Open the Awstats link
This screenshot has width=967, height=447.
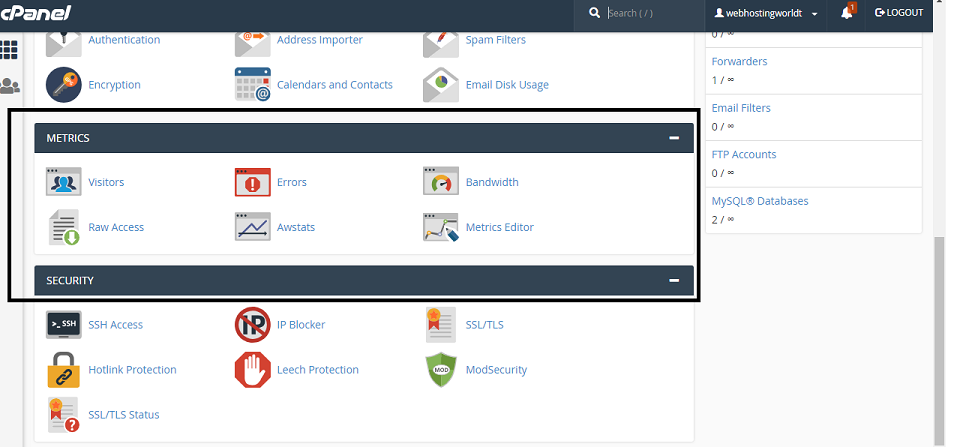tap(296, 227)
